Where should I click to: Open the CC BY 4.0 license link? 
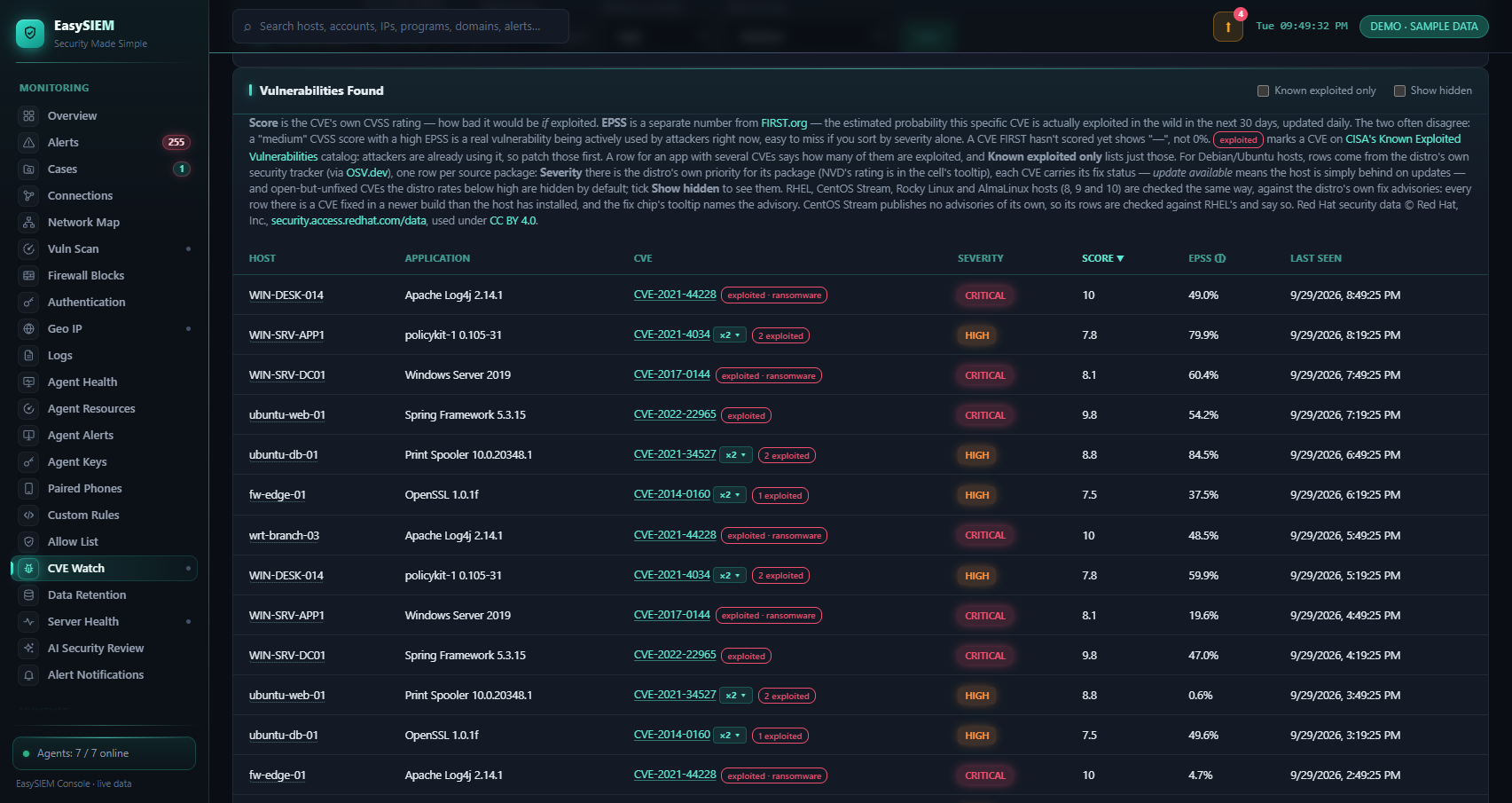(513, 221)
